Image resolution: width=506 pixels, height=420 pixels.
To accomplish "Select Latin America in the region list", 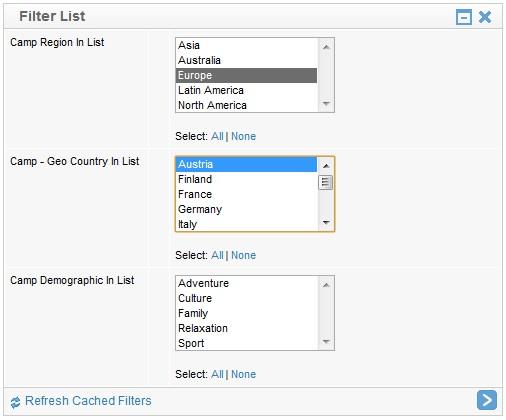I will point(246,90).
